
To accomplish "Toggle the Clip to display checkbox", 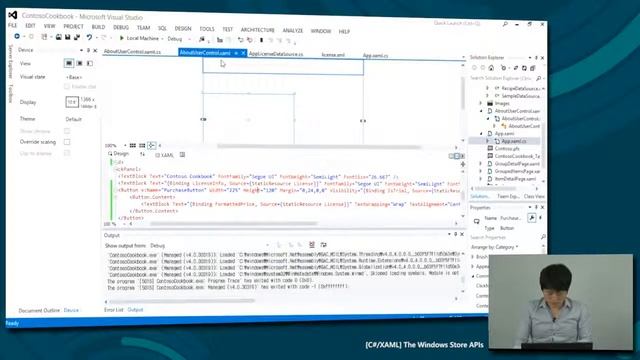I will click(67, 153).
